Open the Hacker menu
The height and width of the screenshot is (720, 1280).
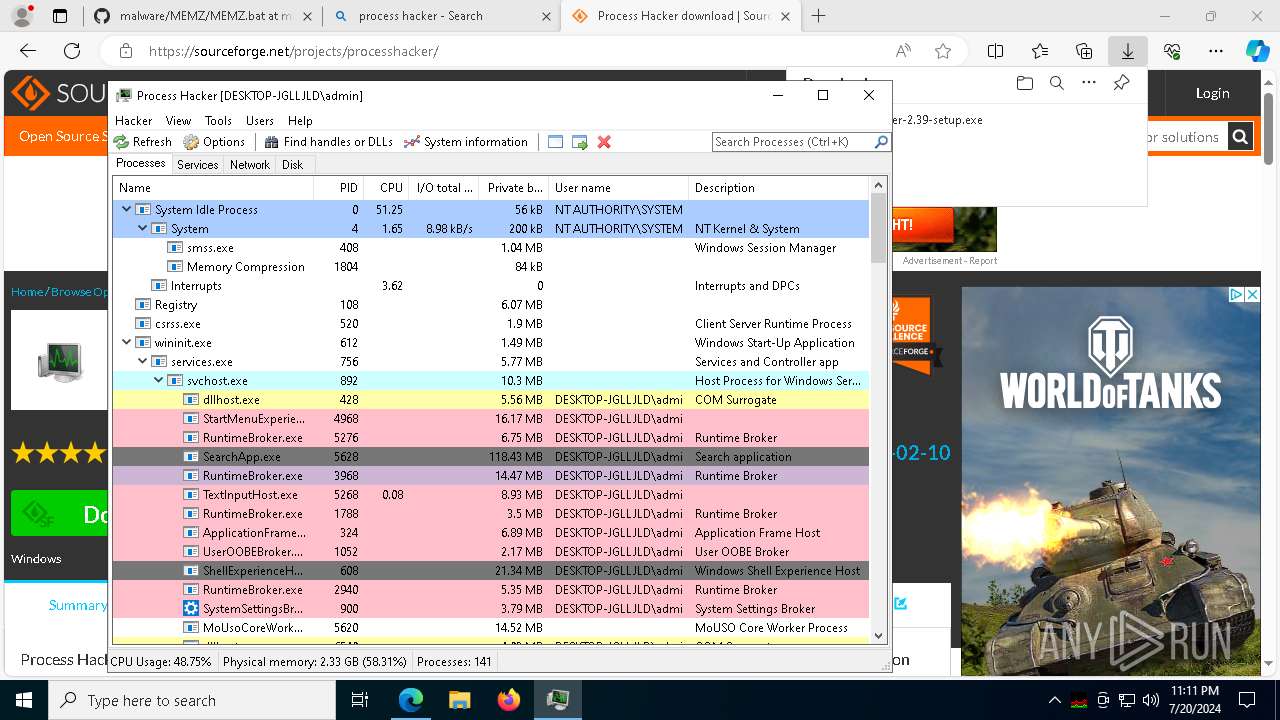134,120
